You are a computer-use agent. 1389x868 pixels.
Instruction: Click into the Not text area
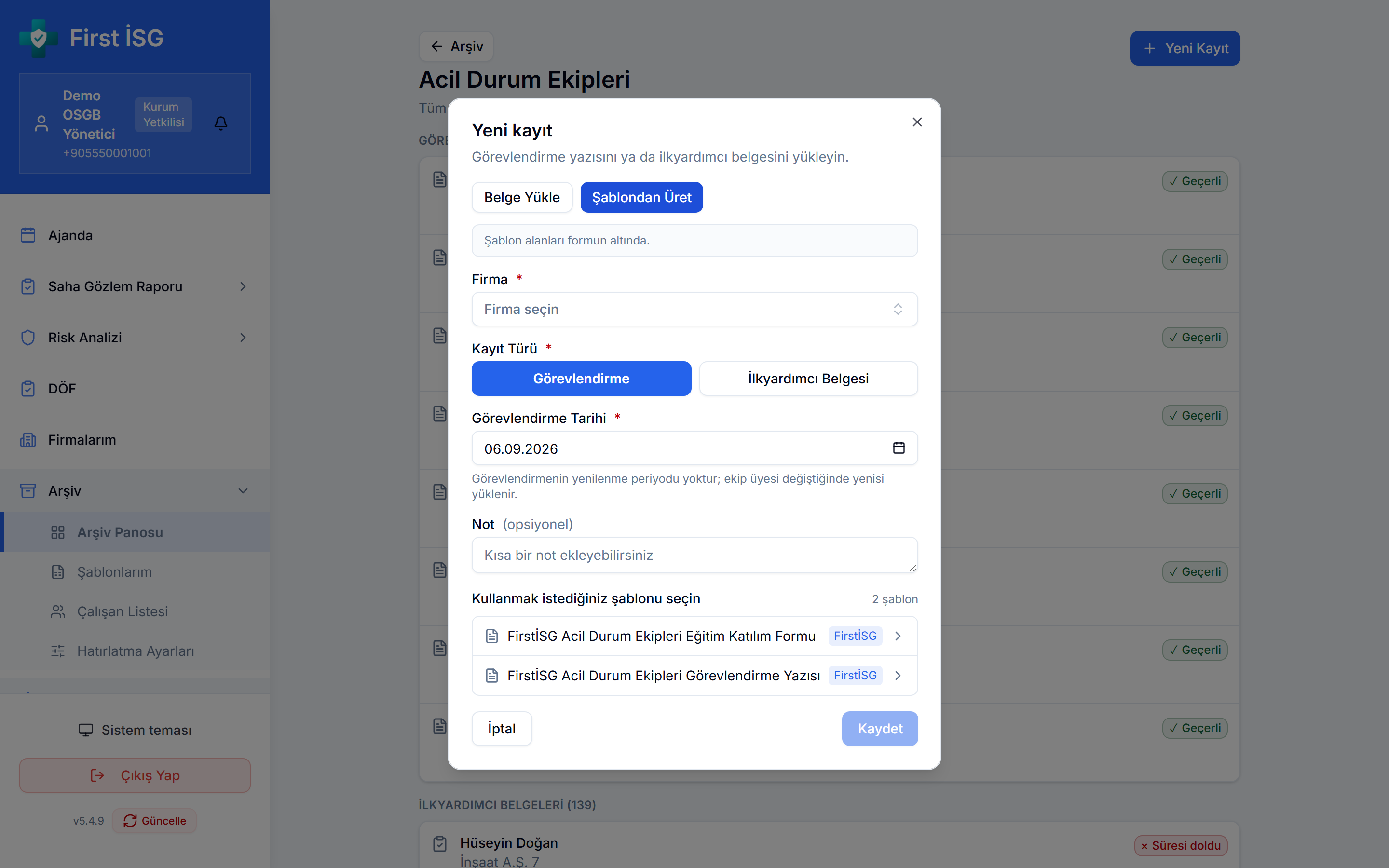click(694, 555)
